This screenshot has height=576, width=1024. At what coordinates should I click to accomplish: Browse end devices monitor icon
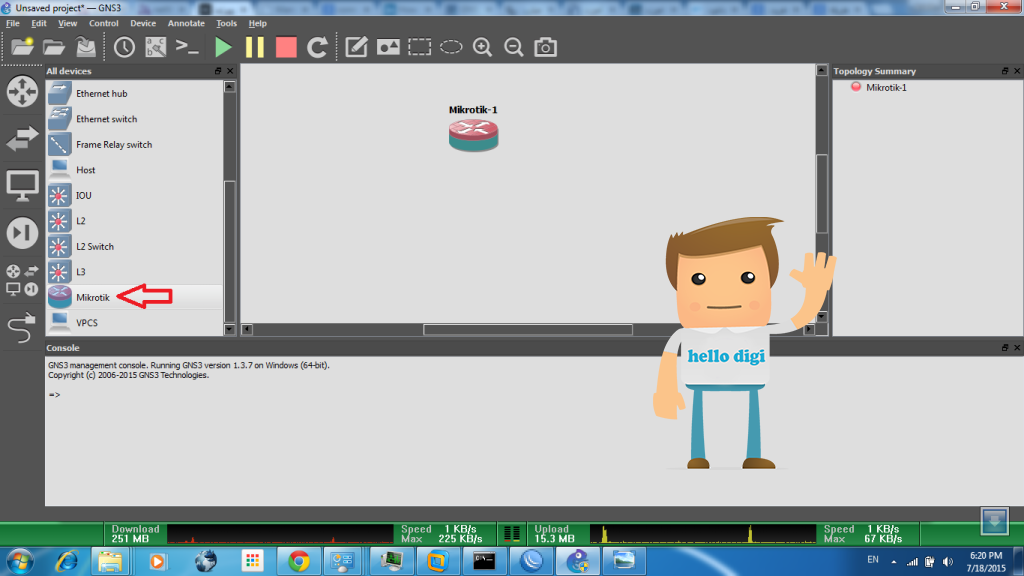[22, 186]
